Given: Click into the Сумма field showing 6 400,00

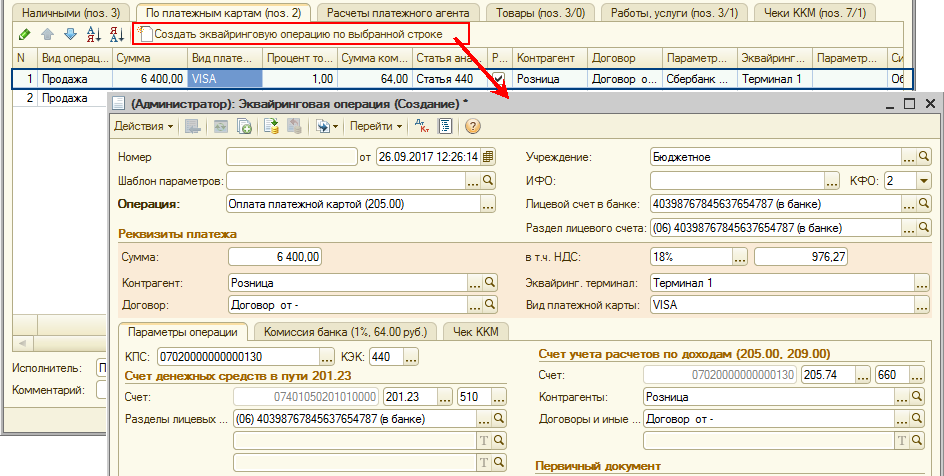Looking at the screenshot, I should (x=275, y=257).
